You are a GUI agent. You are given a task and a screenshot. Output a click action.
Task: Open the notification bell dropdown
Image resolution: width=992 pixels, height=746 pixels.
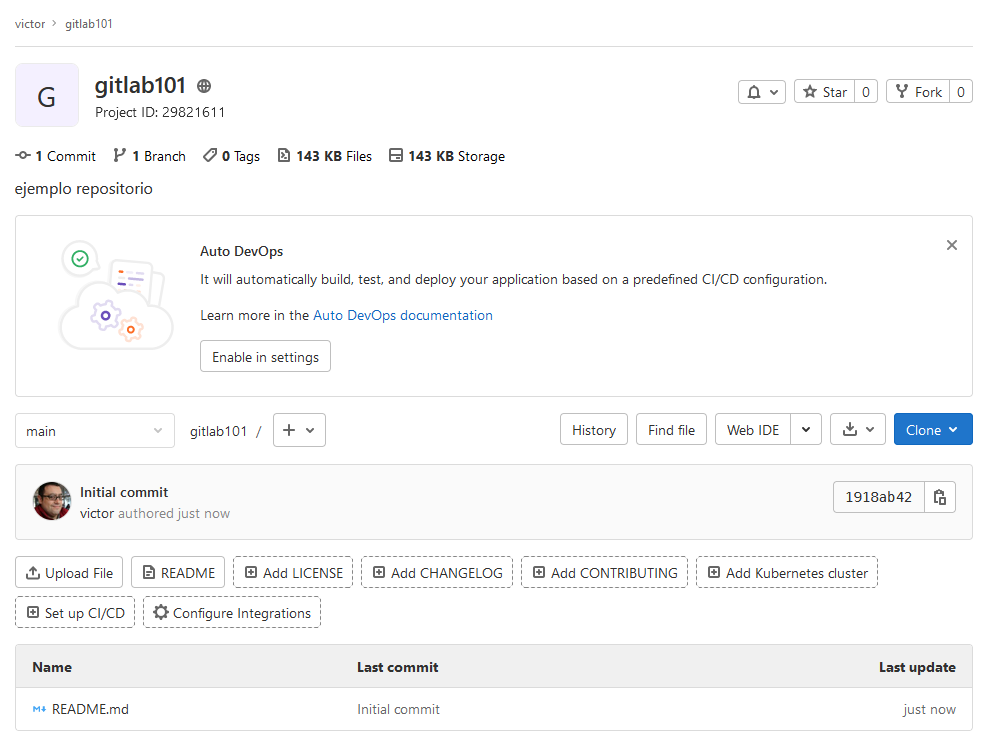762,92
